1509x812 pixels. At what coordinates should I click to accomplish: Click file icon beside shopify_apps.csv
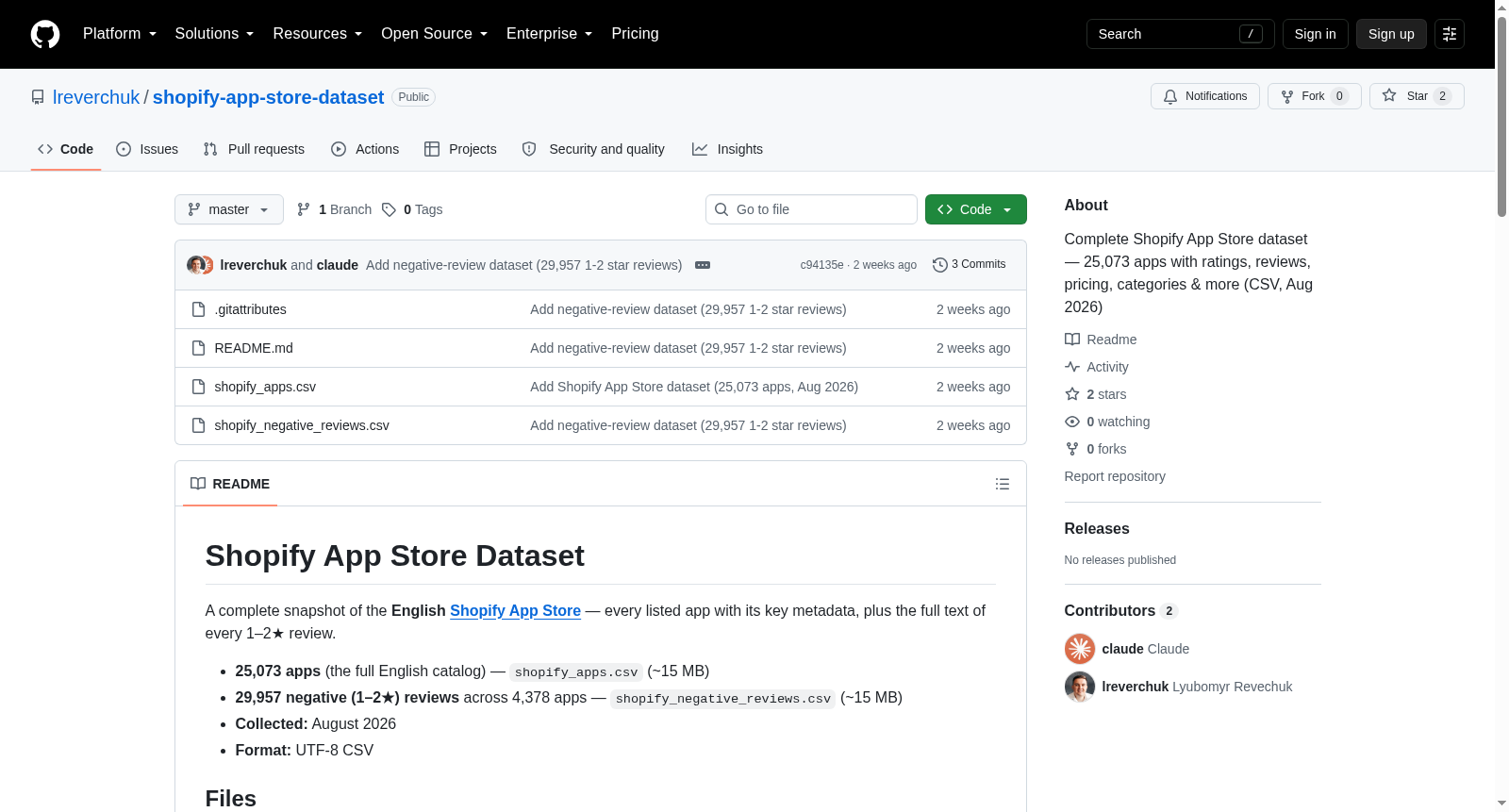pyautogui.click(x=198, y=387)
